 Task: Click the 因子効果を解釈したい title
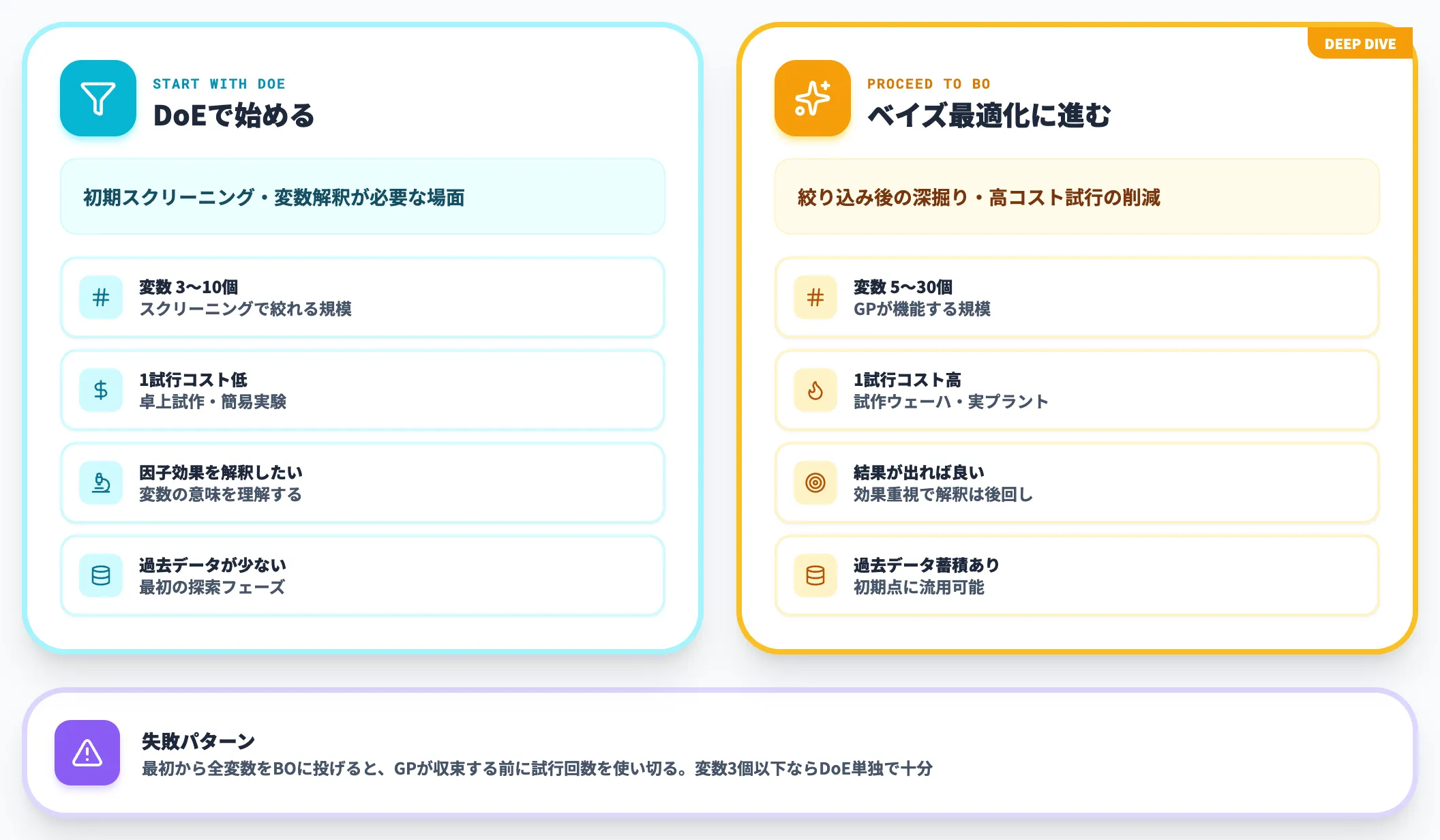(x=221, y=472)
